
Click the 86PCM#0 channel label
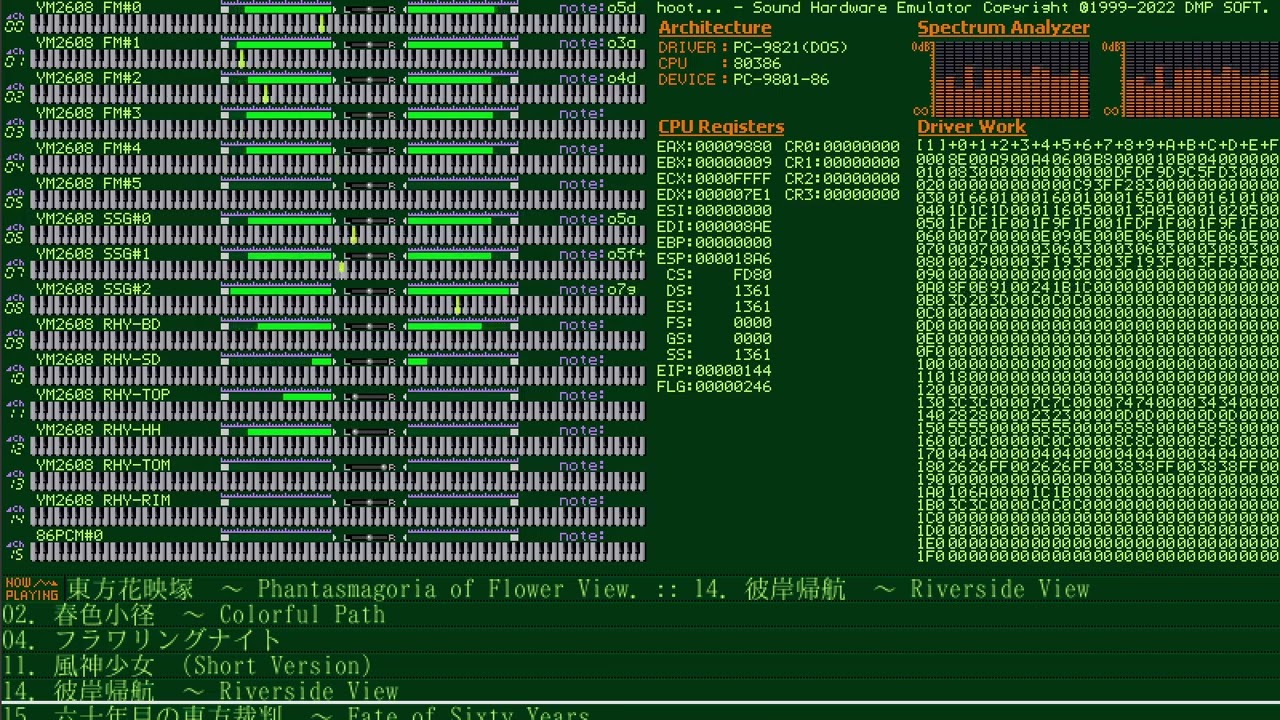point(69,536)
